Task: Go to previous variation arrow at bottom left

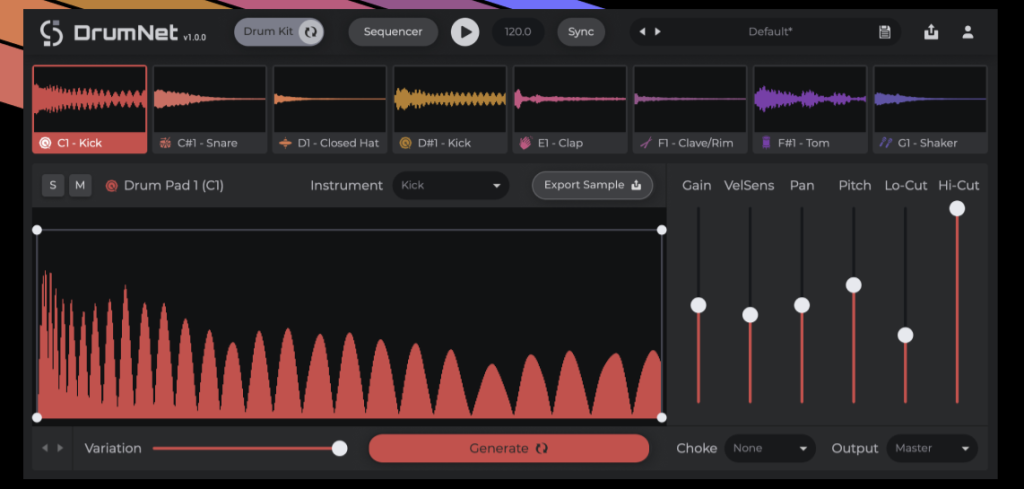Action: [x=45, y=448]
